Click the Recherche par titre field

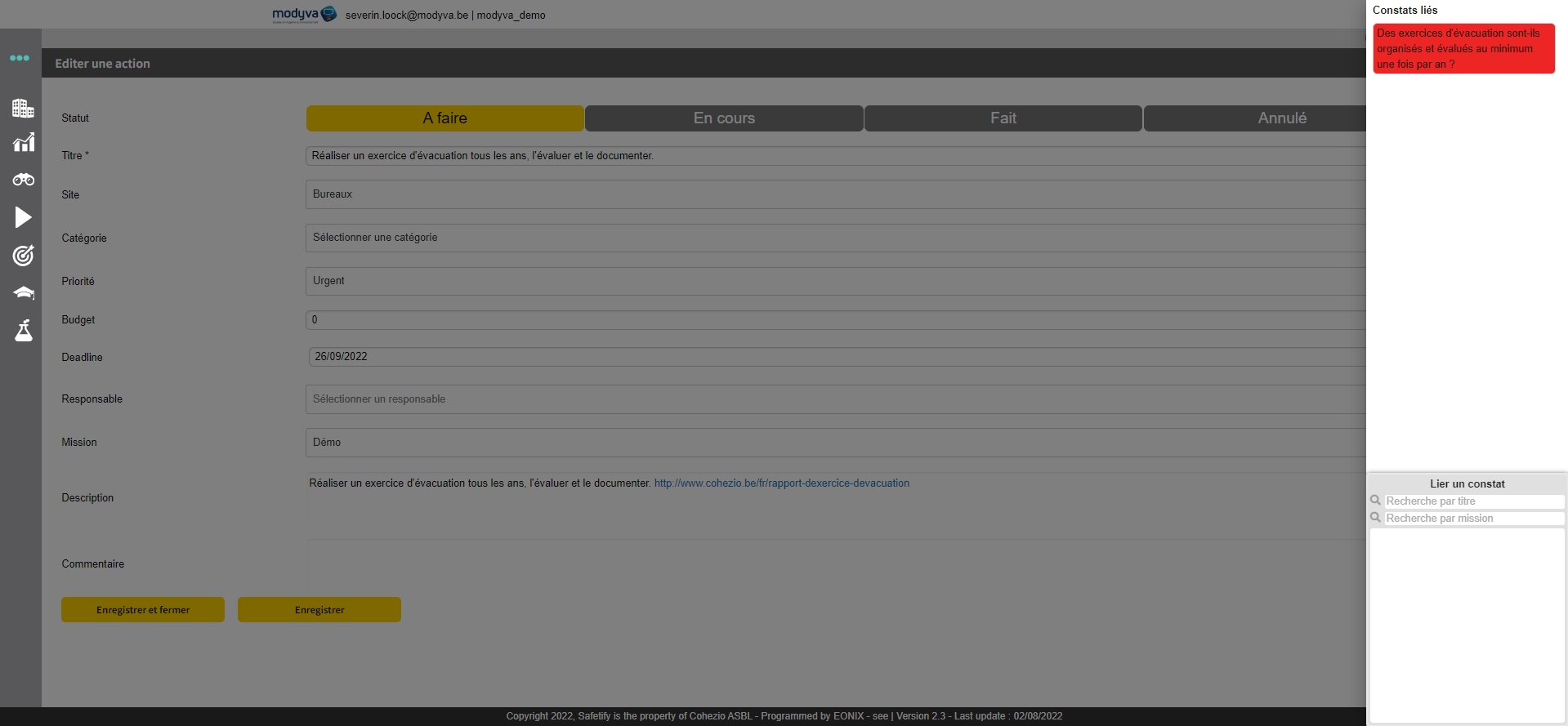pyautogui.click(x=1473, y=501)
